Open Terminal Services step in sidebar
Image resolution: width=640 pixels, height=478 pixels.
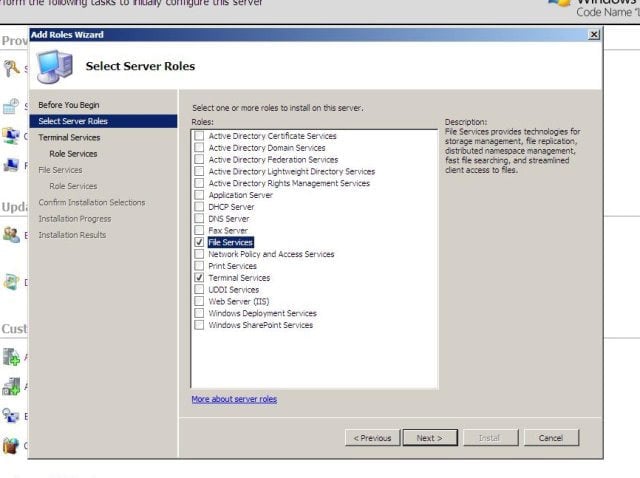69,138
